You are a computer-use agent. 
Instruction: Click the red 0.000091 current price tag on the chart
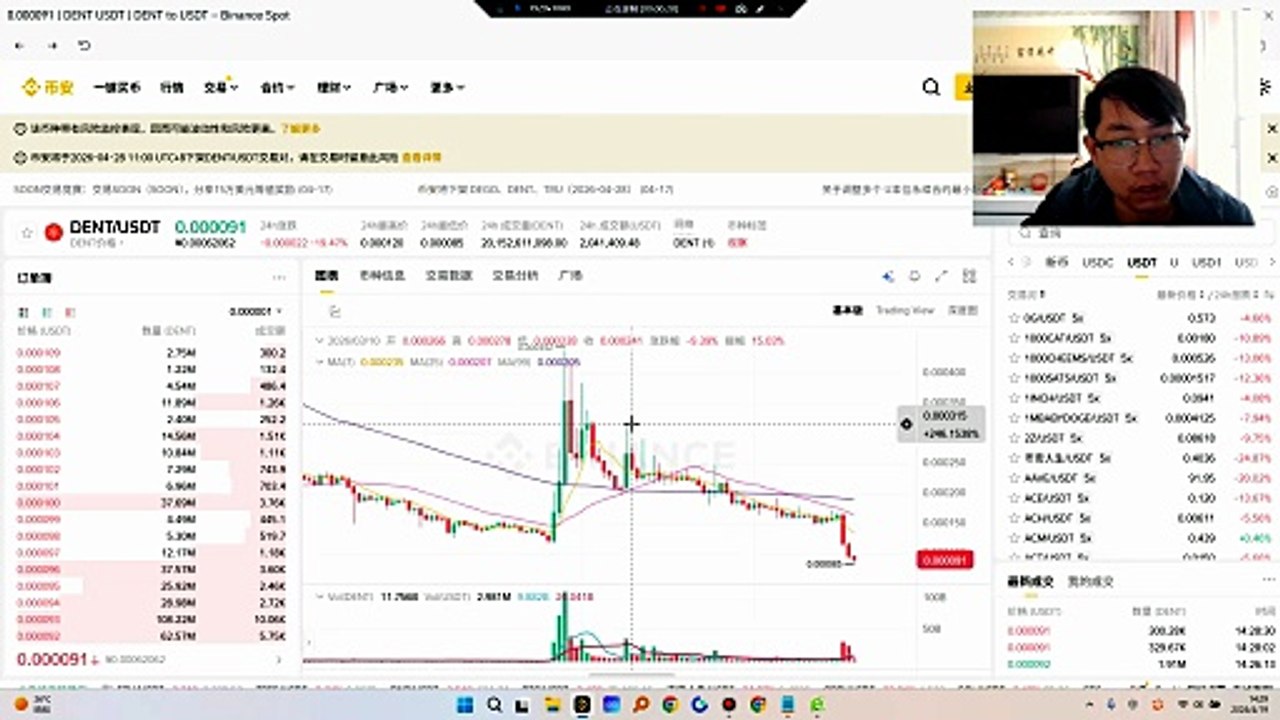(944, 561)
